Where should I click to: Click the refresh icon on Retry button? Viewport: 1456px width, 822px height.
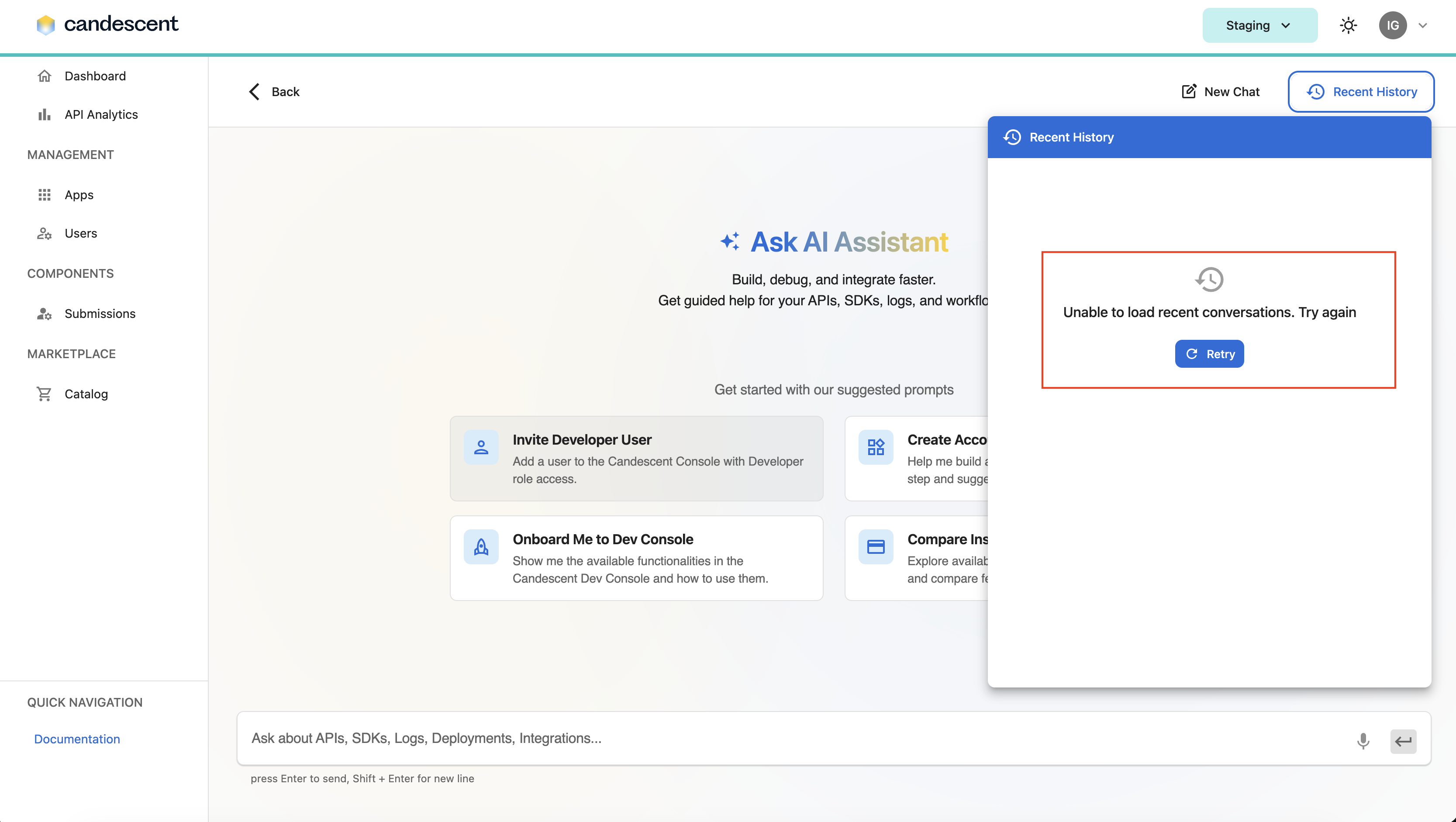pos(1191,354)
